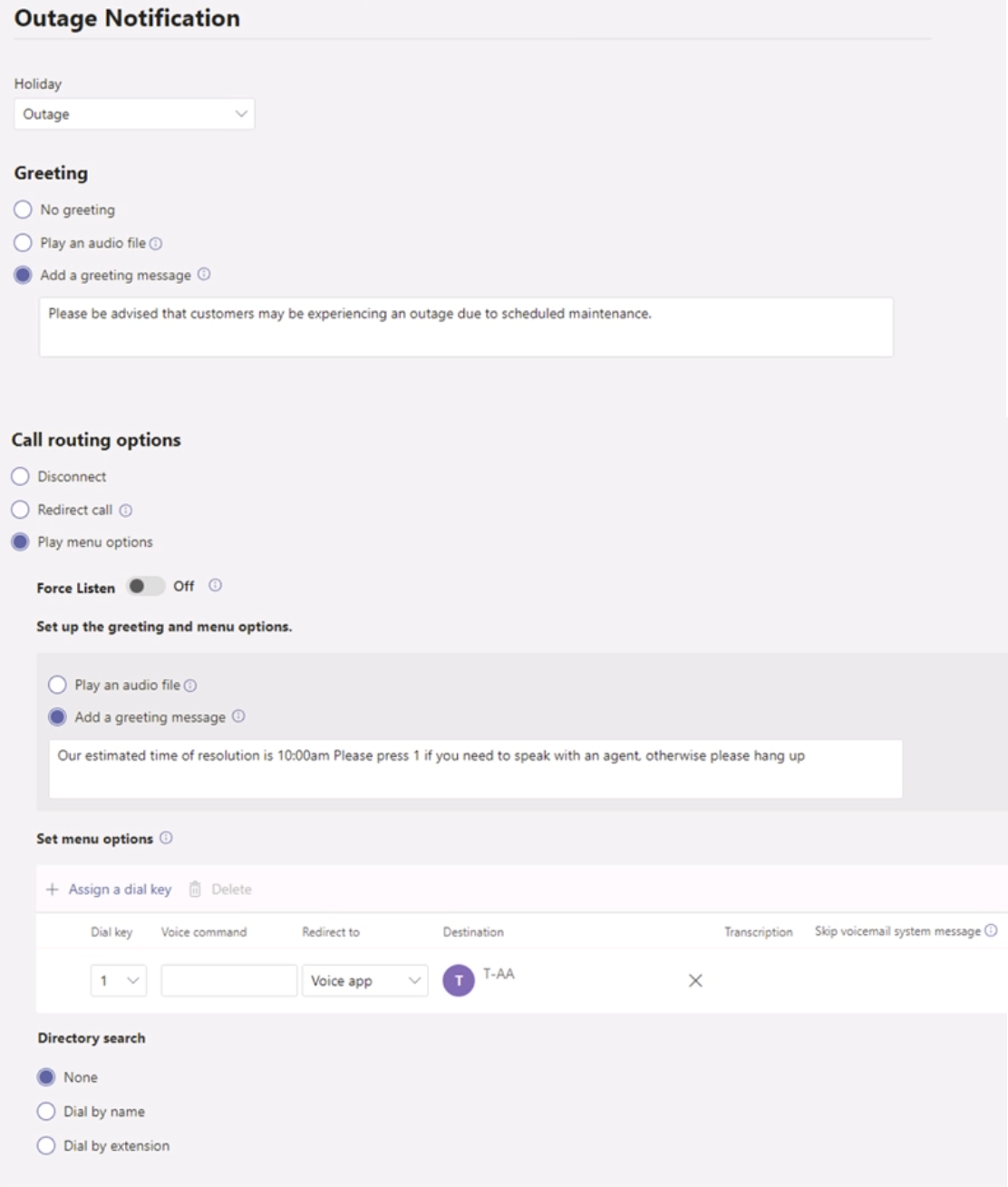Choose the Disconnect call routing option

[20, 476]
